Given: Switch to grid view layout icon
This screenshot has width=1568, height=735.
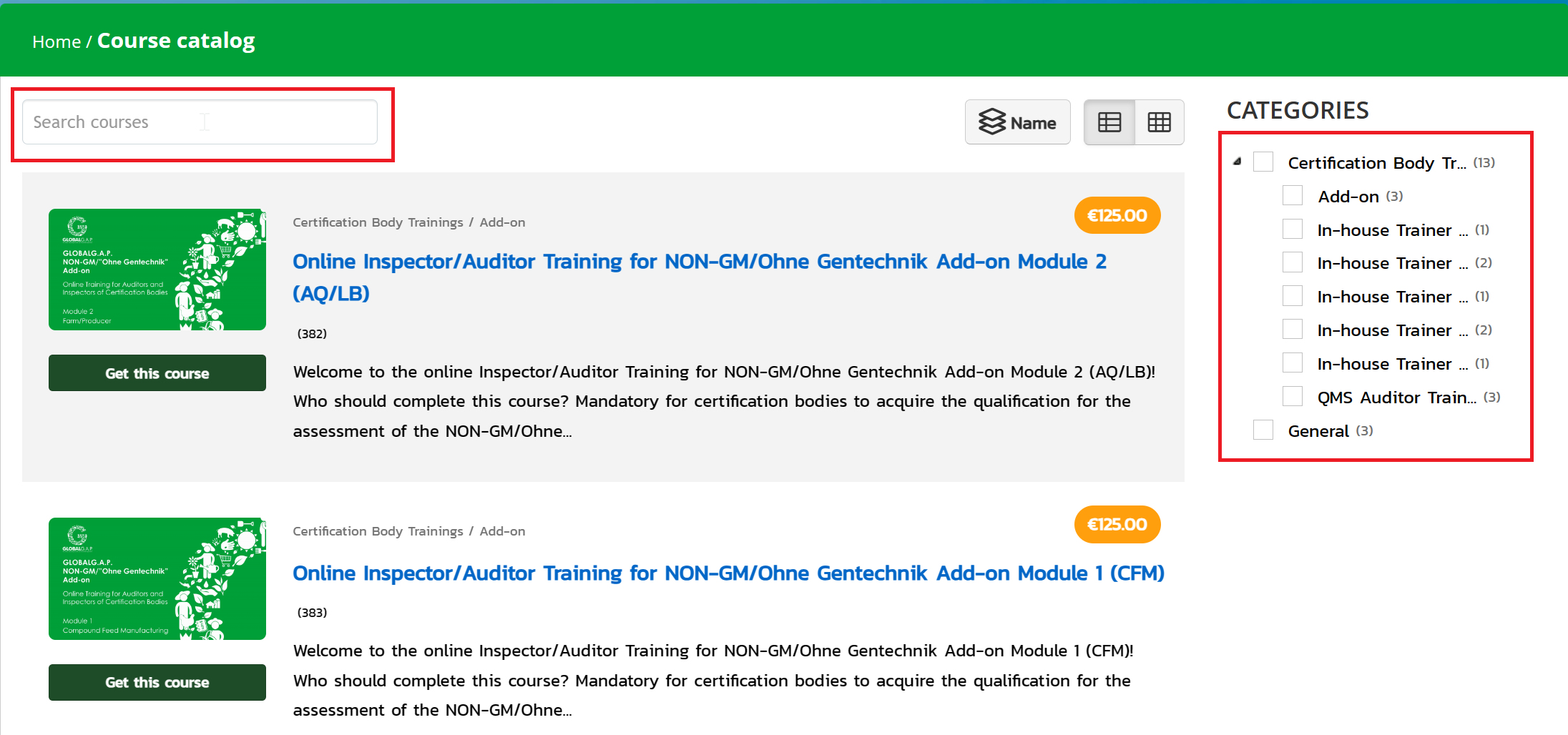Looking at the screenshot, I should 1159,122.
